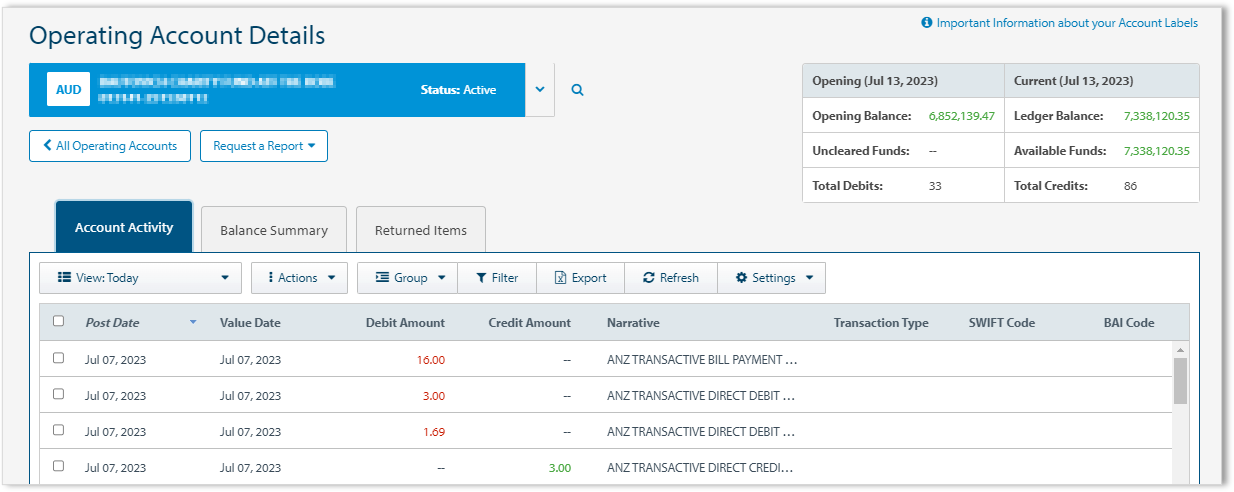Screen dimensions: 1234x492
Task: Export the account activity data
Action: pos(580,278)
